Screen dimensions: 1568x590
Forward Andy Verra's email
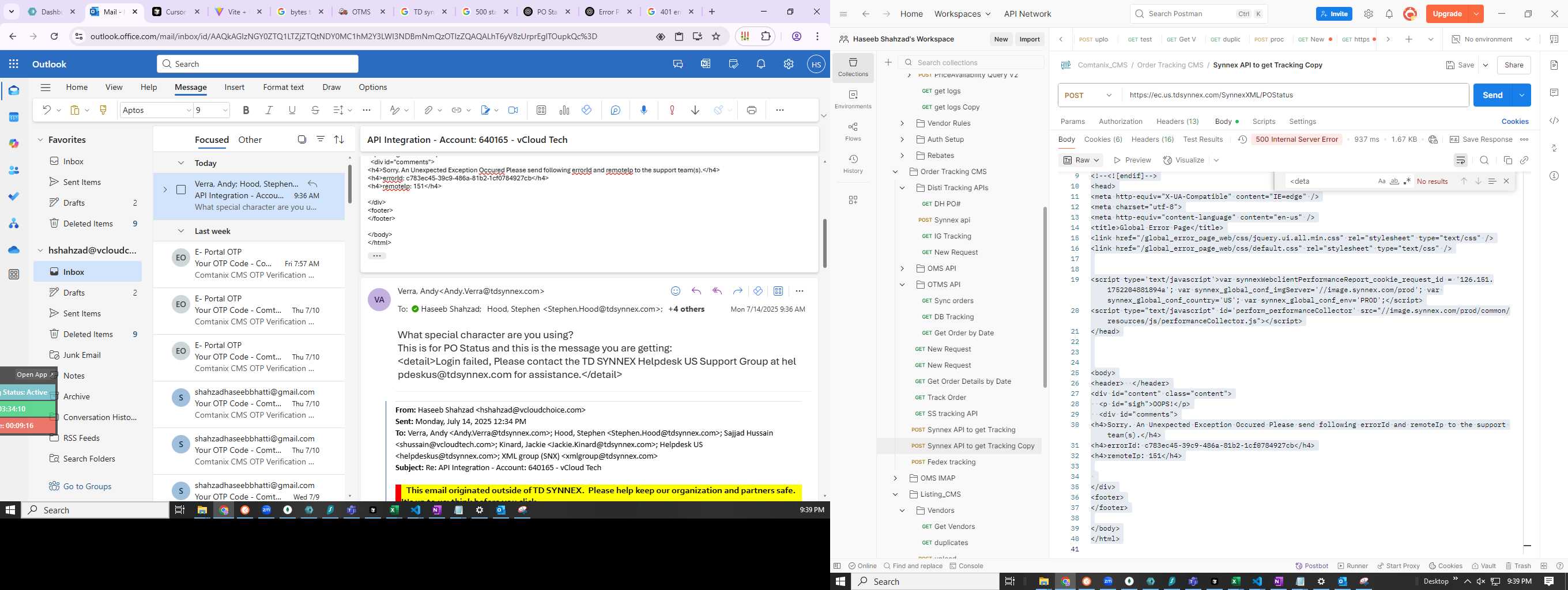(x=738, y=292)
